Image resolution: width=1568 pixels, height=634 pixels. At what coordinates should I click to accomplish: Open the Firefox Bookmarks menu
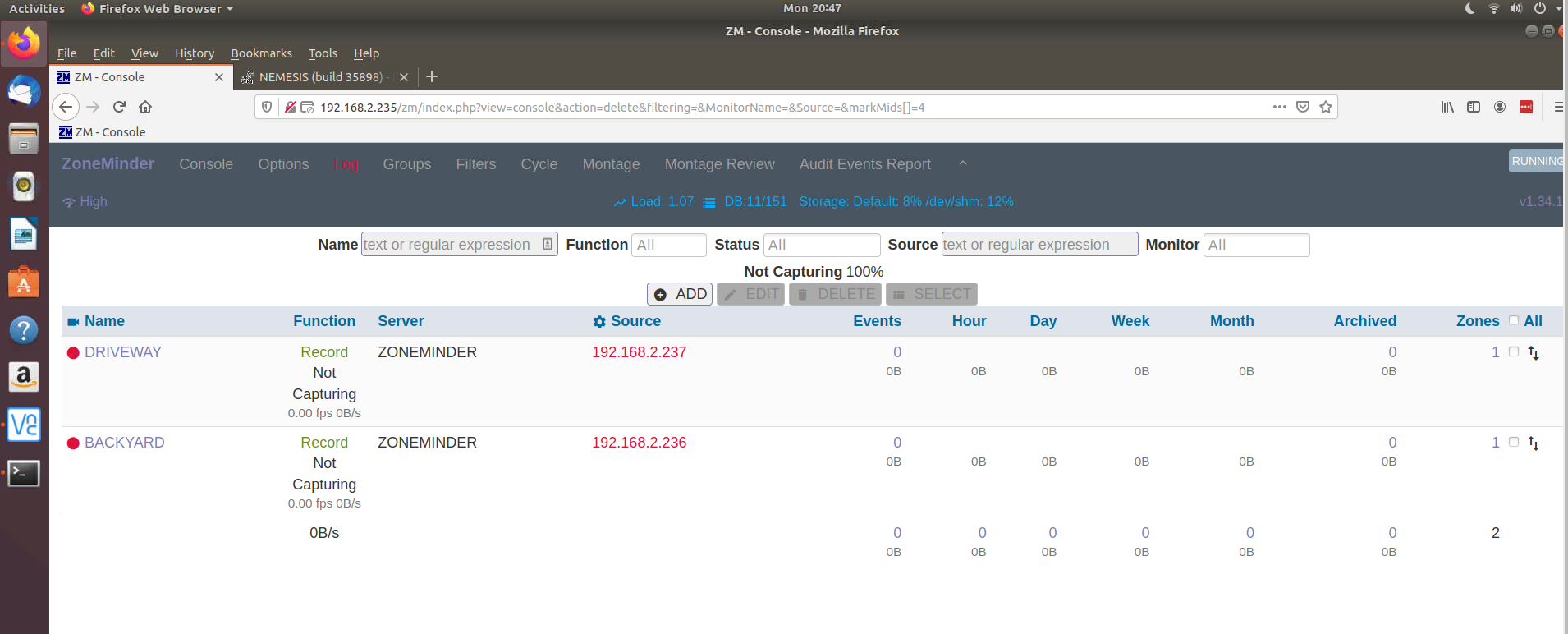click(261, 53)
